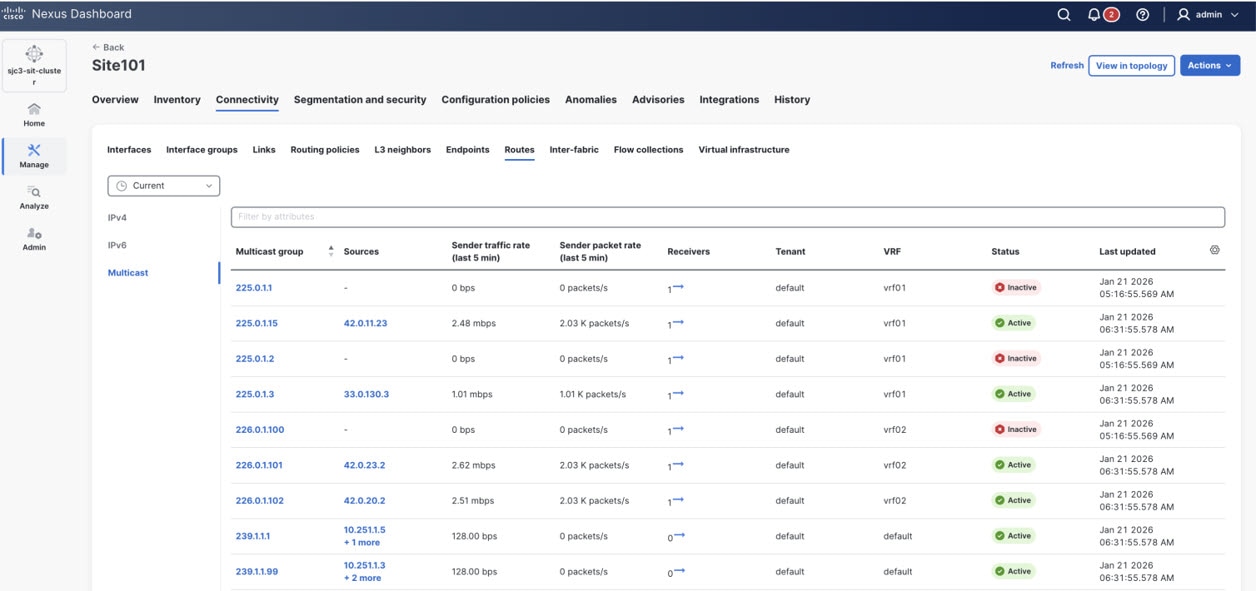This screenshot has height=591, width=1256.
Task: Click the help question mark icon
Action: pyautogui.click(x=1143, y=15)
